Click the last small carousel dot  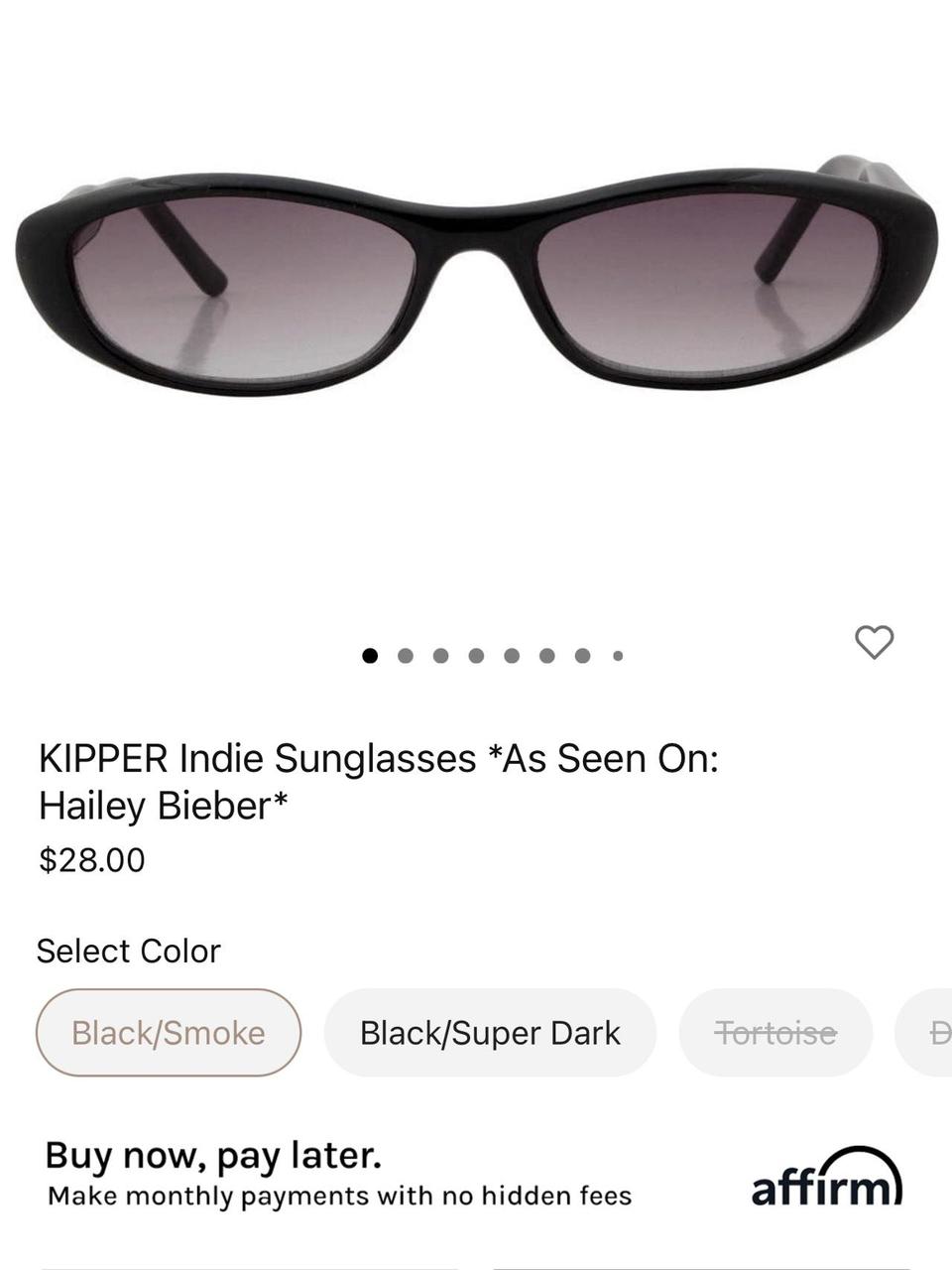(618, 656)
